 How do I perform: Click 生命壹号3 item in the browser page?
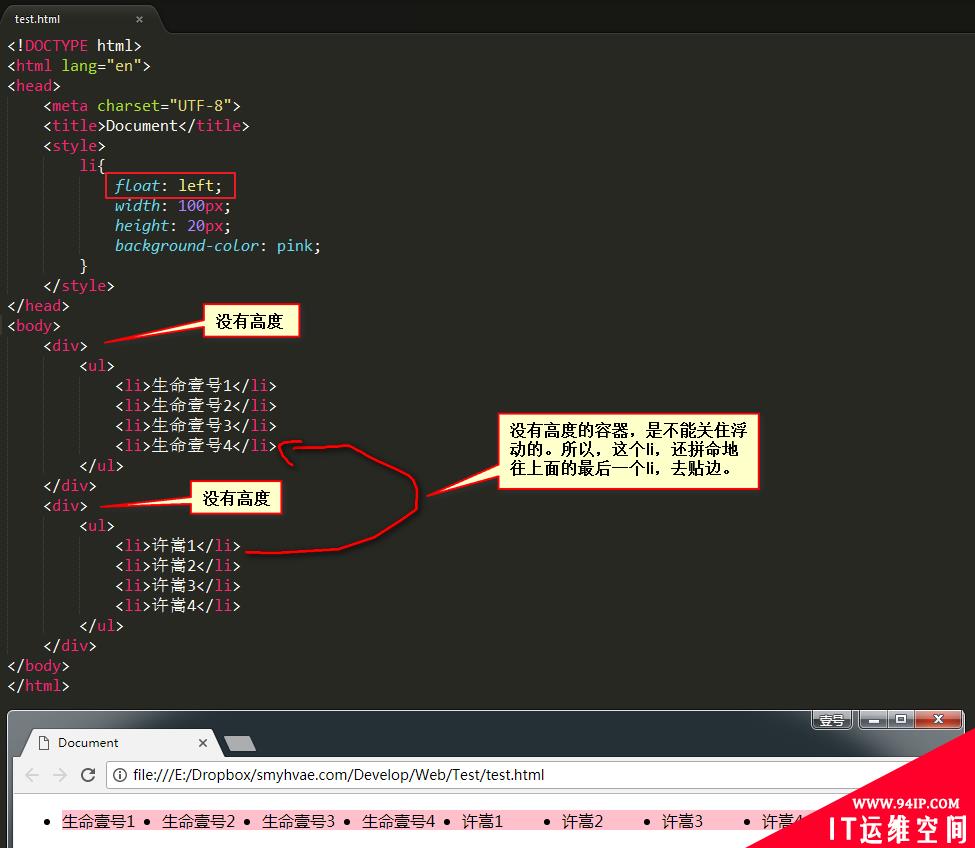[298, 821]
